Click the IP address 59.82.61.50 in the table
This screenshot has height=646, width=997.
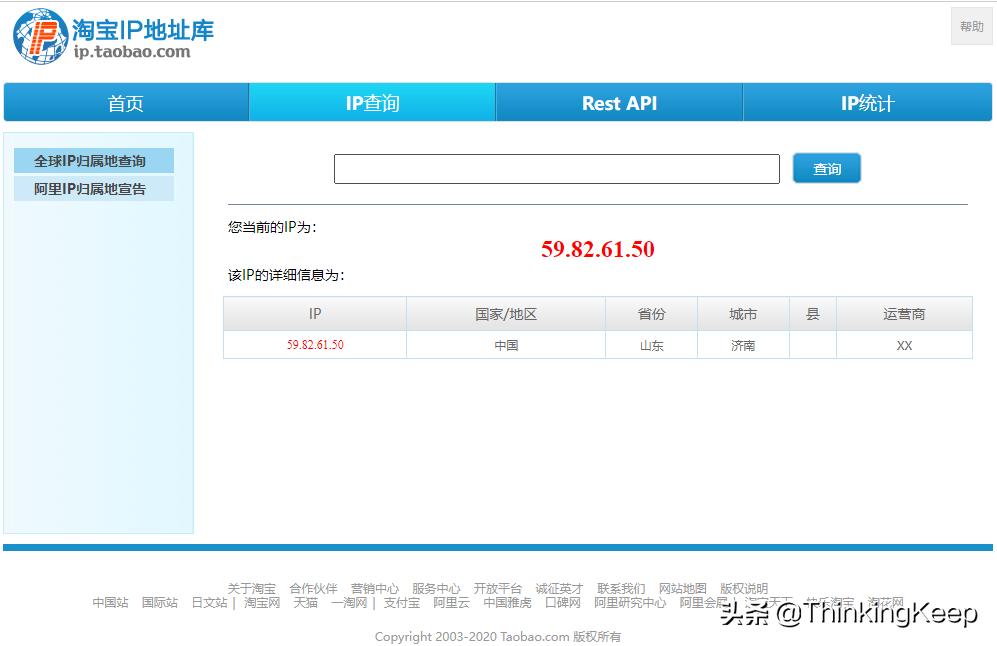(x=314, y=345)
